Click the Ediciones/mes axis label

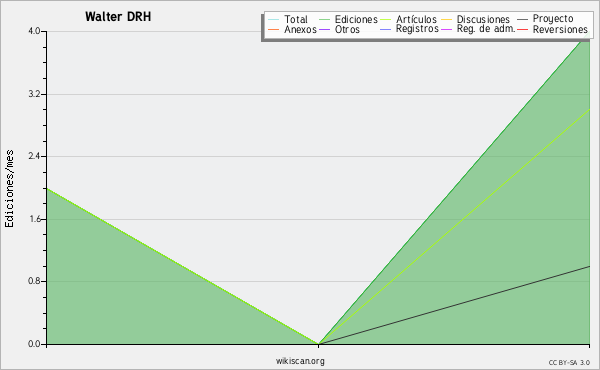9,189
